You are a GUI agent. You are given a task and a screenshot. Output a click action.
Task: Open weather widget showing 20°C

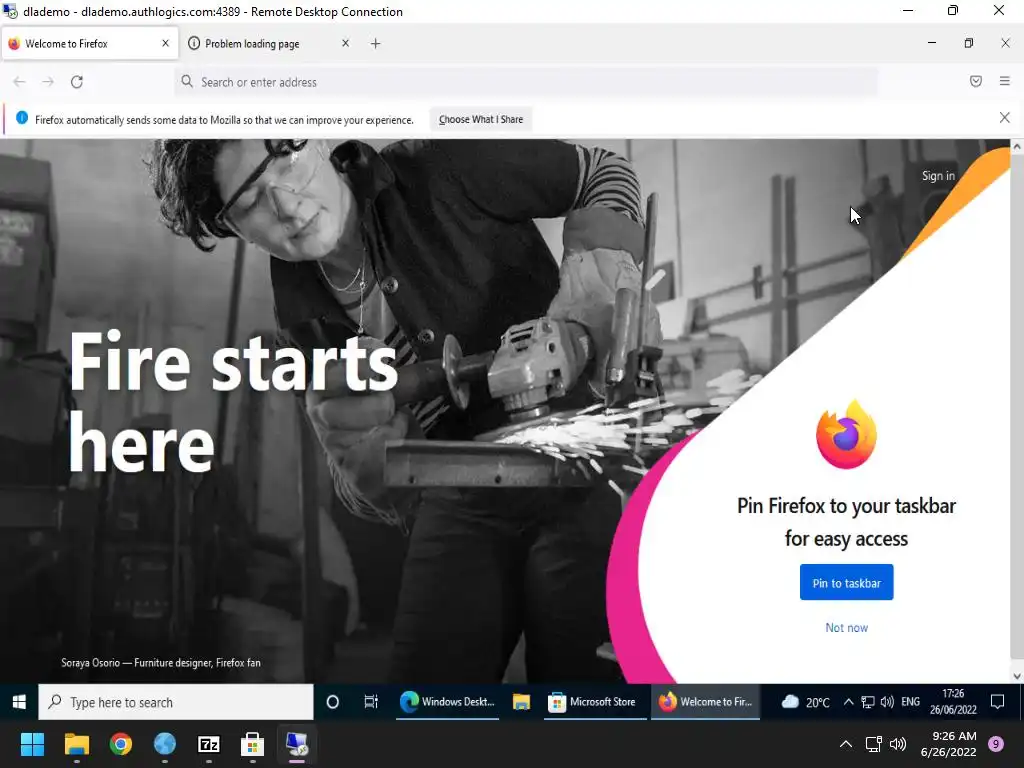pyautogui.click(x=805, y=702)
